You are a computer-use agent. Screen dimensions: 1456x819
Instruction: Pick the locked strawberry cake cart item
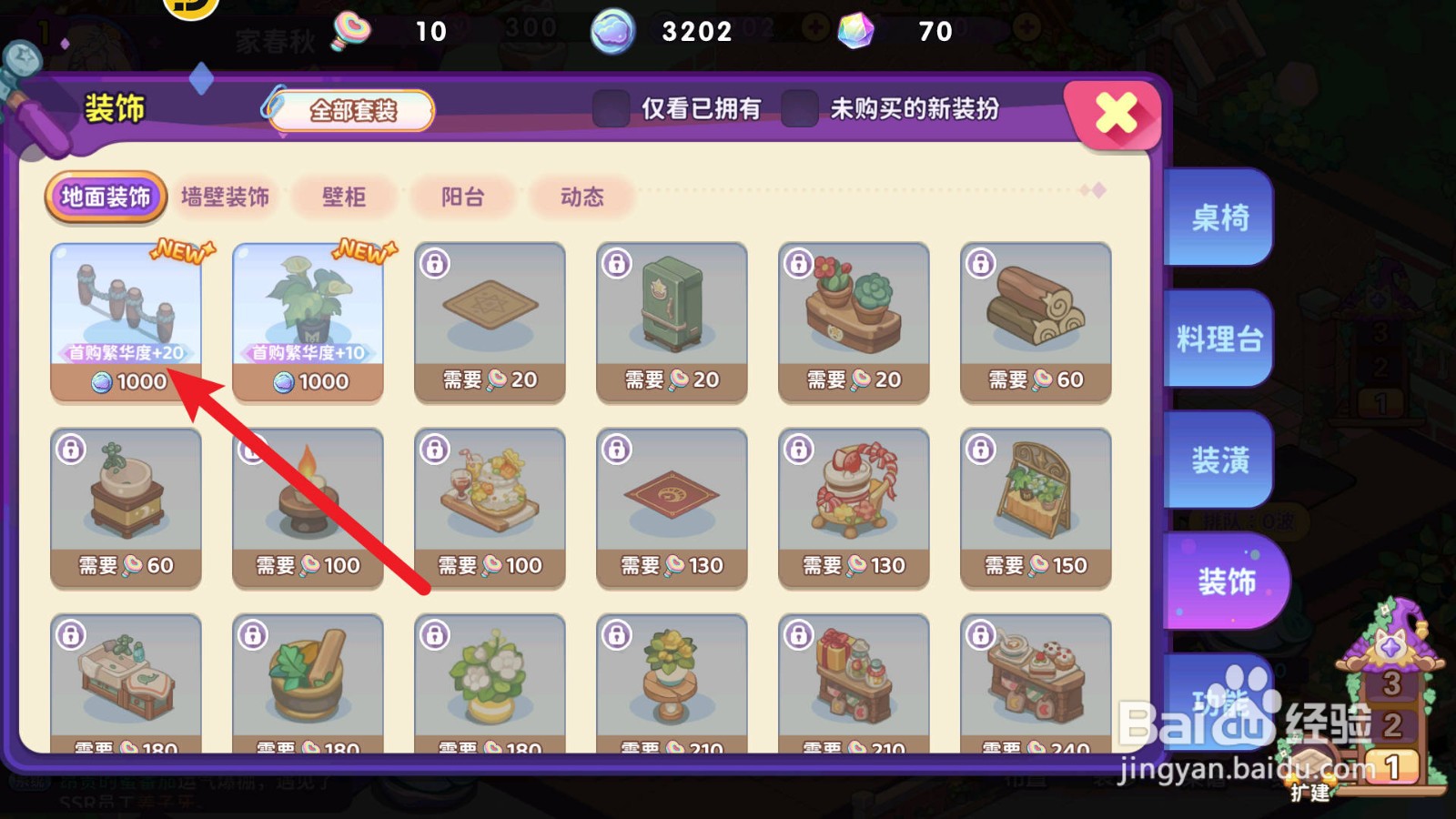point(854,508)
